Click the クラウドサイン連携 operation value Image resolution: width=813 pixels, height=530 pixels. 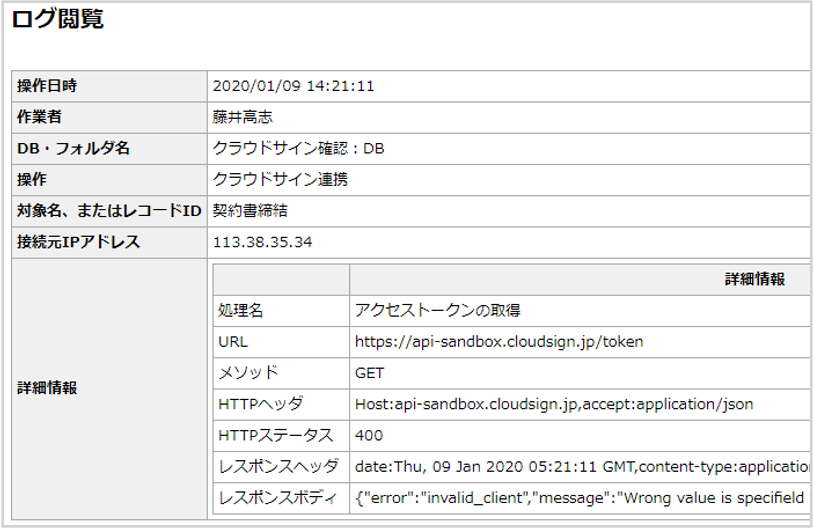click(281, 180)
